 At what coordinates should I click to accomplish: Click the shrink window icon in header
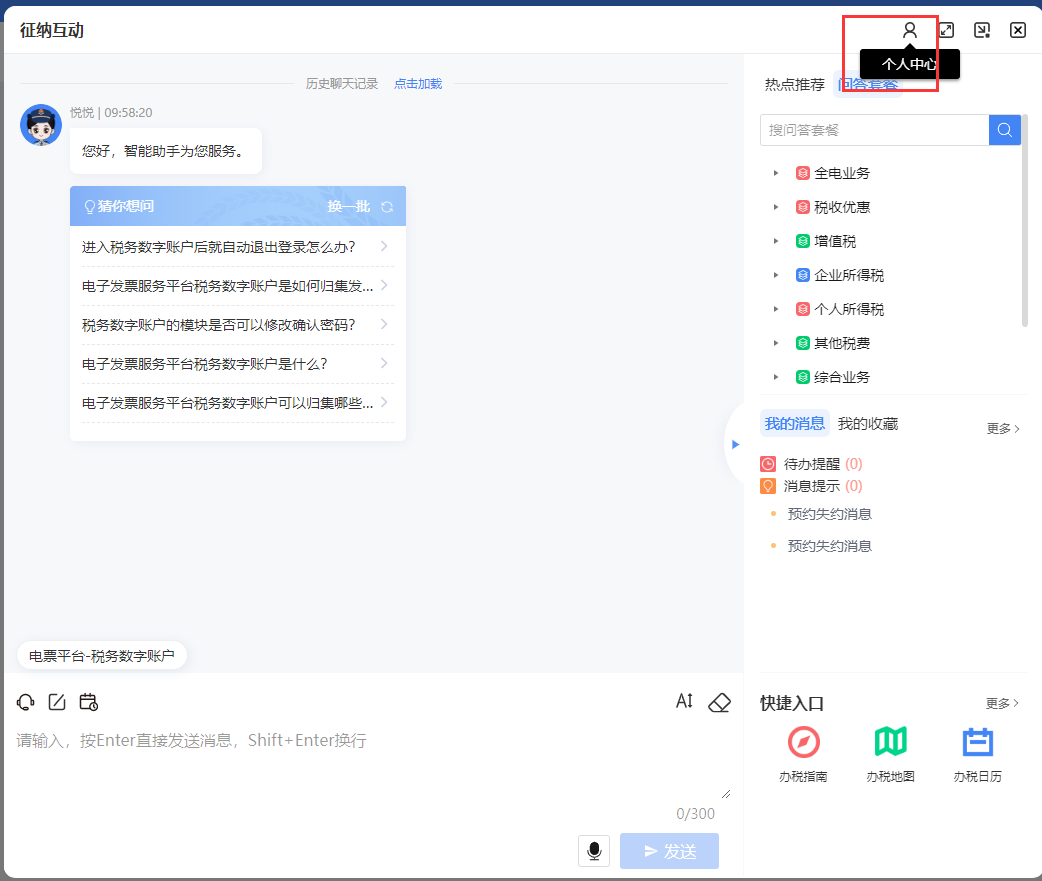982,30
